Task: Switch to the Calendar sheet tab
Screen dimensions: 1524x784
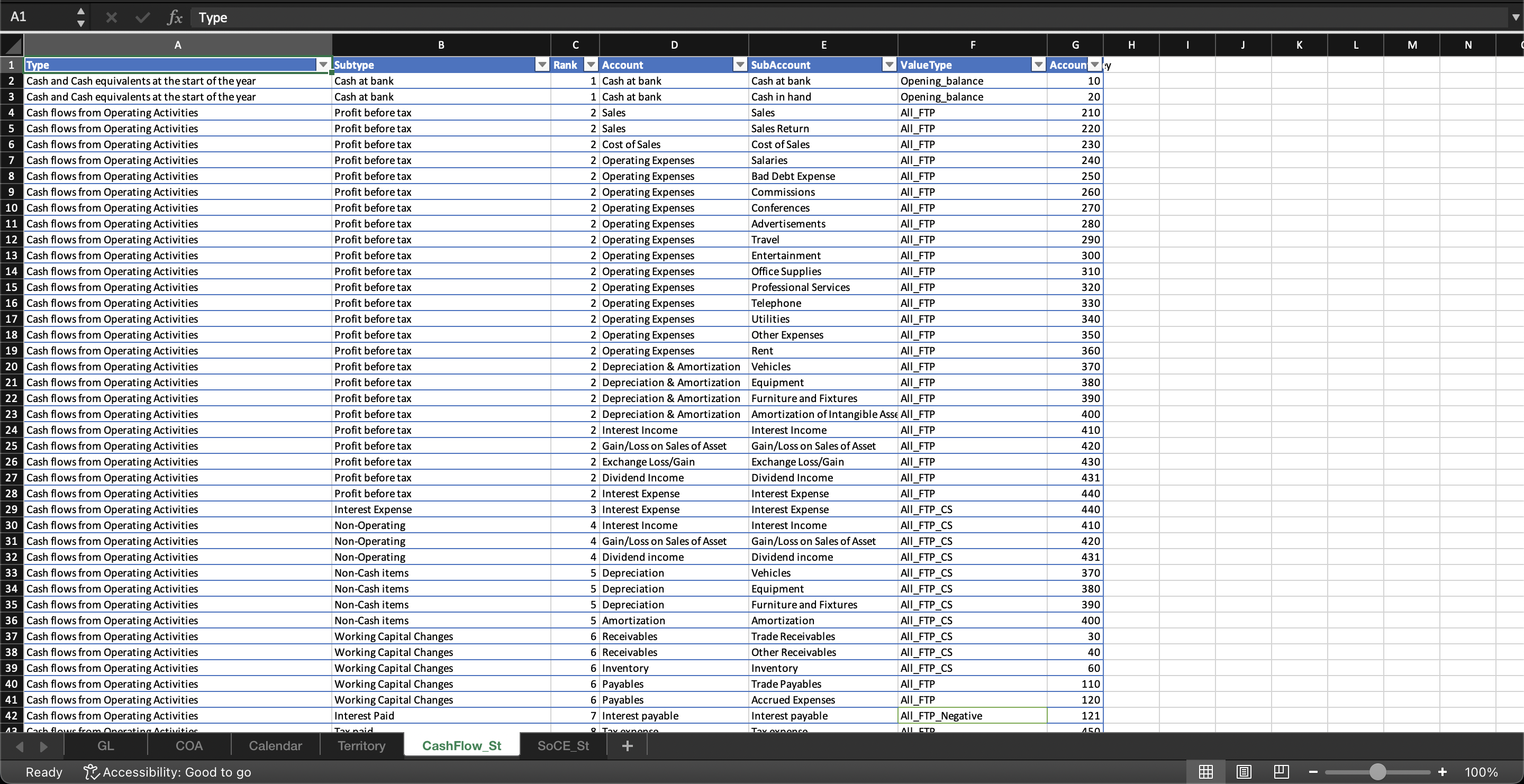Action: 275,745
